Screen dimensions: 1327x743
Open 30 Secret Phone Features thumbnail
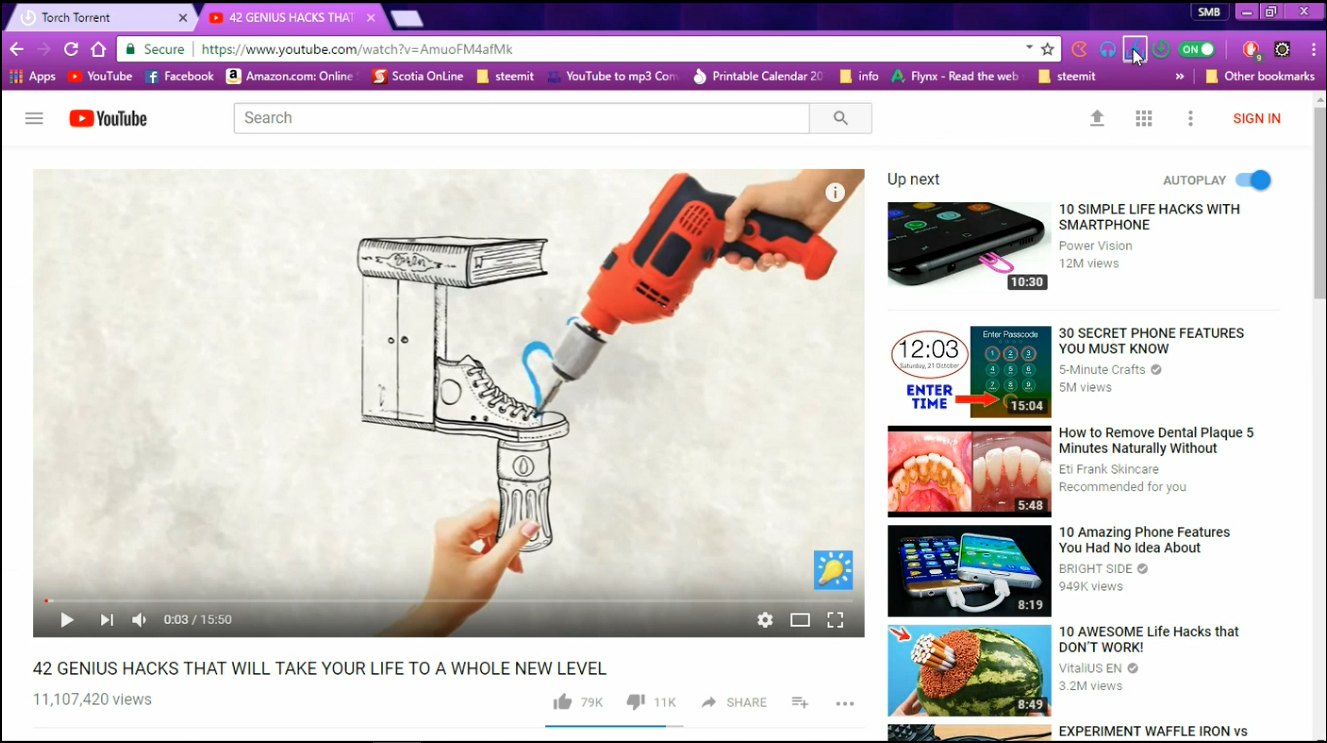969,371
